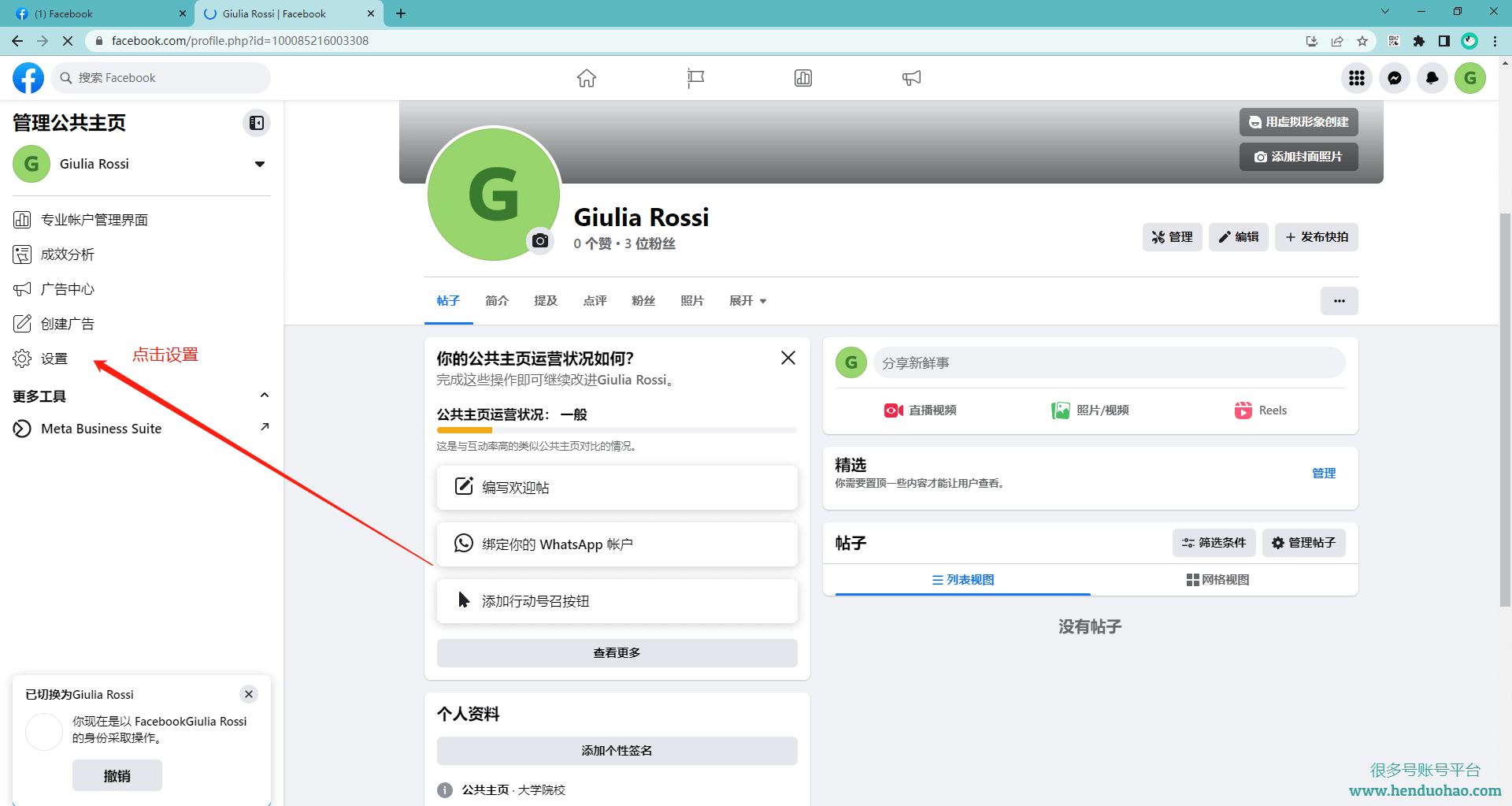Open 成效分析 in the sidebar
The height and width of the screenshot is (806, 1512).
point(142,254)
